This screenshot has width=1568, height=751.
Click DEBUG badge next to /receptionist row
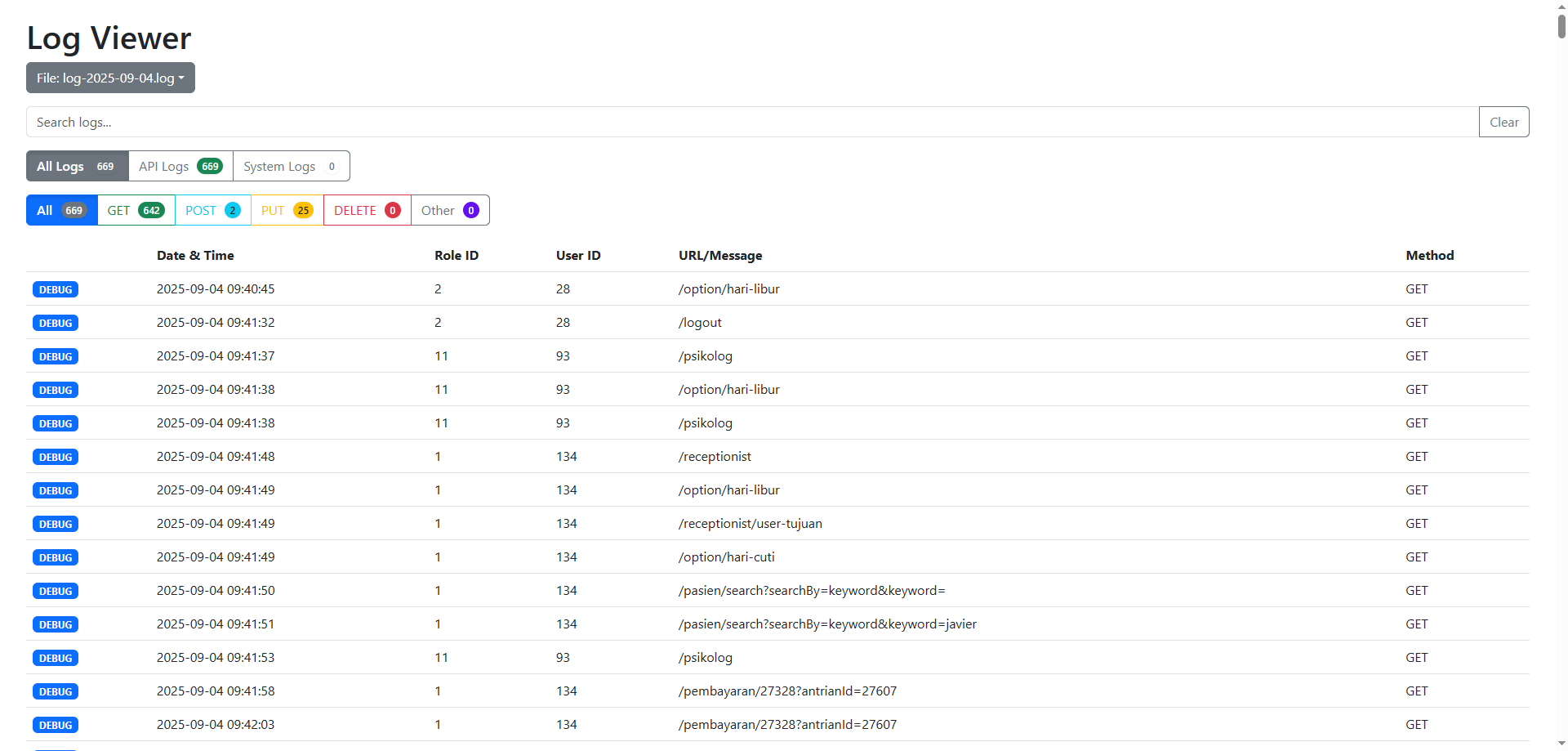(55, 457)
